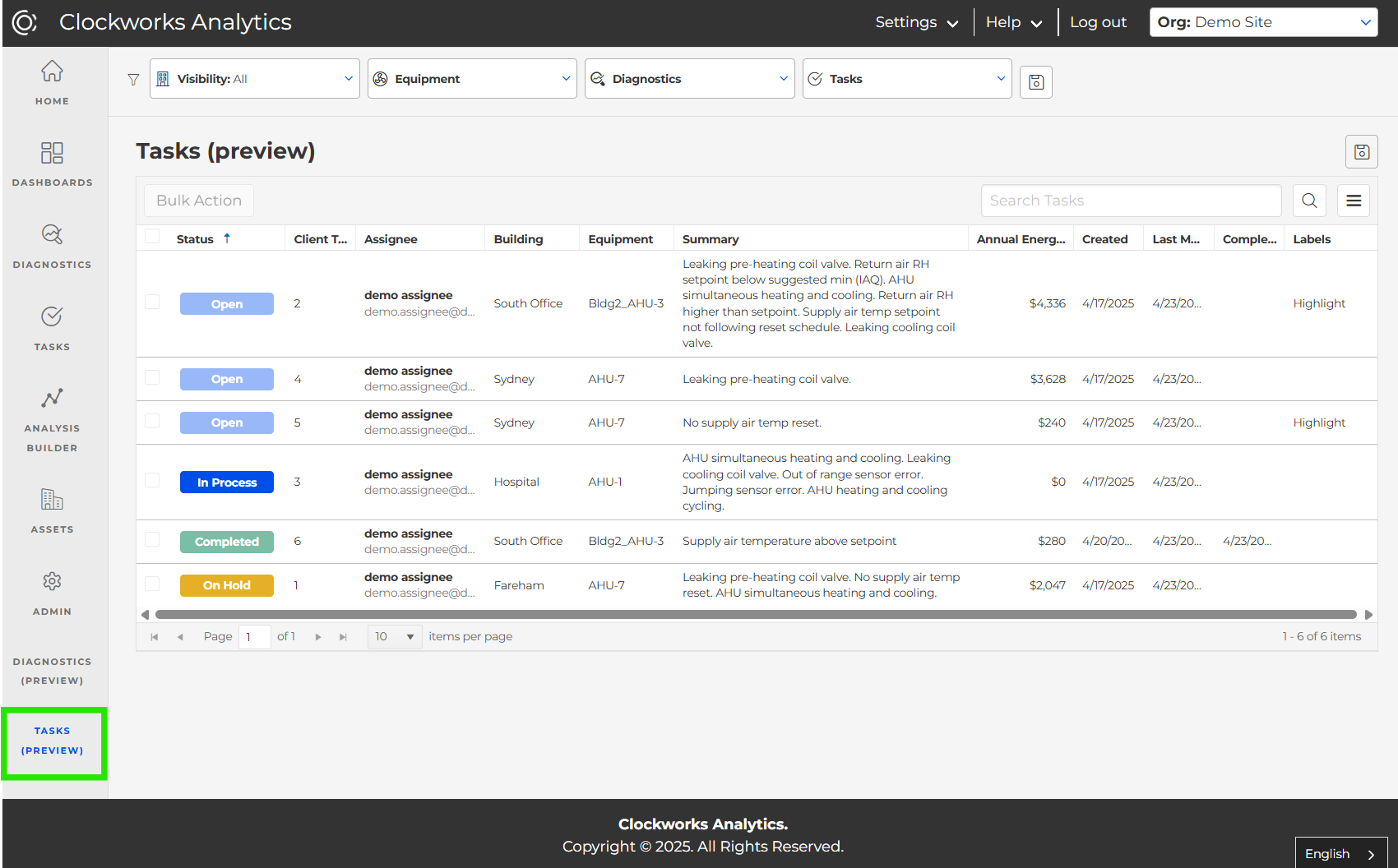Image resolution: width=1398 pixels, height=868 pixels.
Task: Click the Bulk Action button
Action: click(199, 201)
